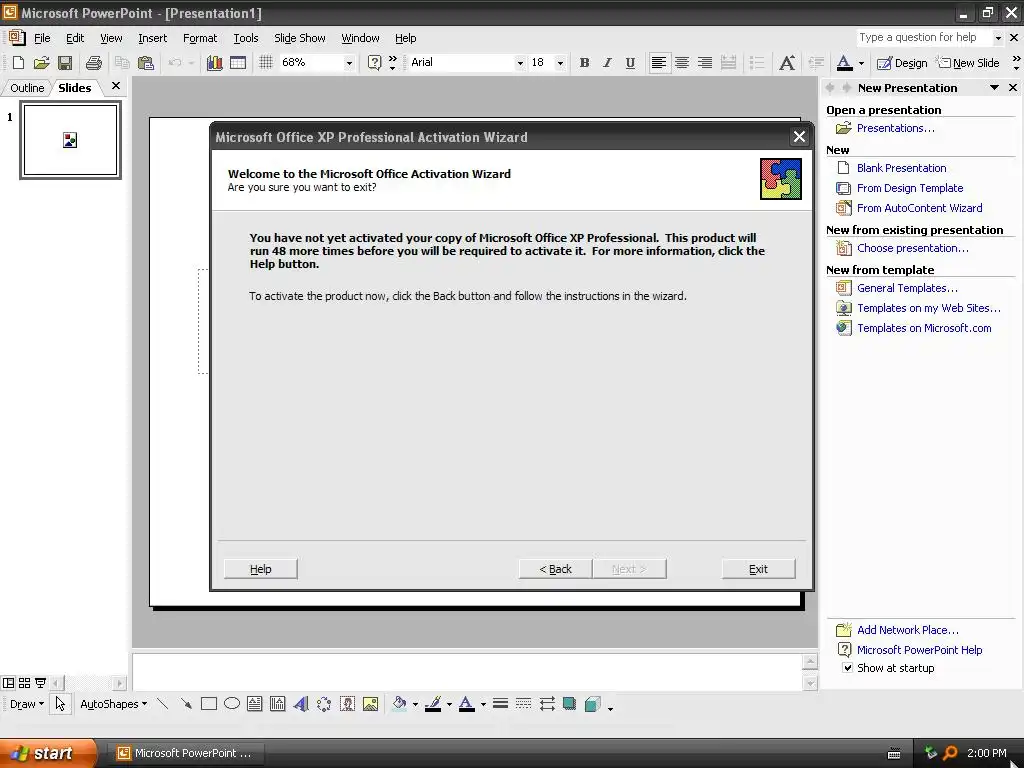Switch to Slide Sorter View button

(x=24, y=683)
